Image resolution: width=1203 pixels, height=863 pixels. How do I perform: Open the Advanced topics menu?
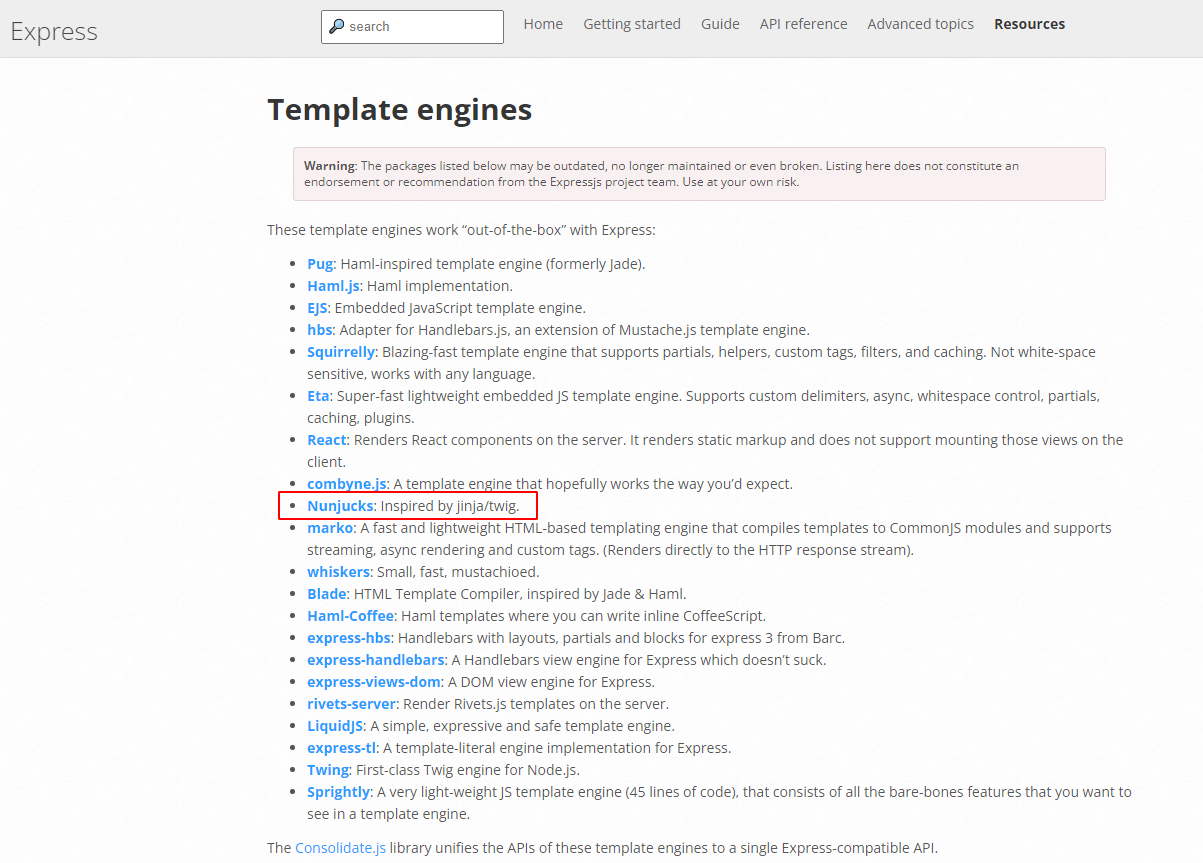pyautogui.click(x=920, y=24)
